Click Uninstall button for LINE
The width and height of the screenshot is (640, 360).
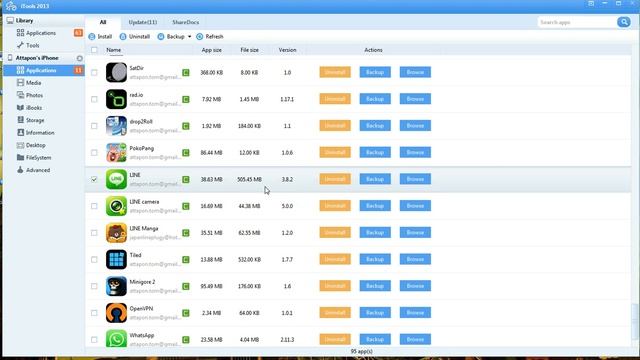pyautogui.click(x=335, y=179)
